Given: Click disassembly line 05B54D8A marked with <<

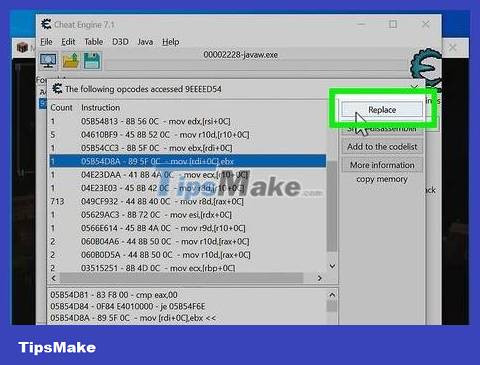Looking at the screenshot, I should pos(133,318).
